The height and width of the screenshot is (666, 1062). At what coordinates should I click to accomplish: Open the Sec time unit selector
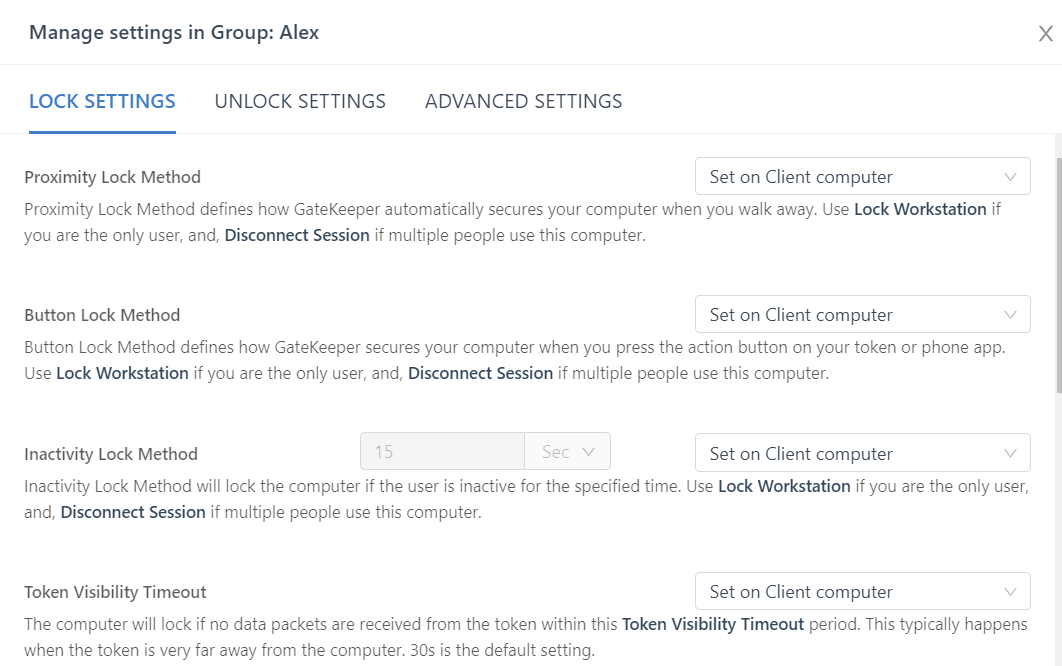tap(560, 452)
